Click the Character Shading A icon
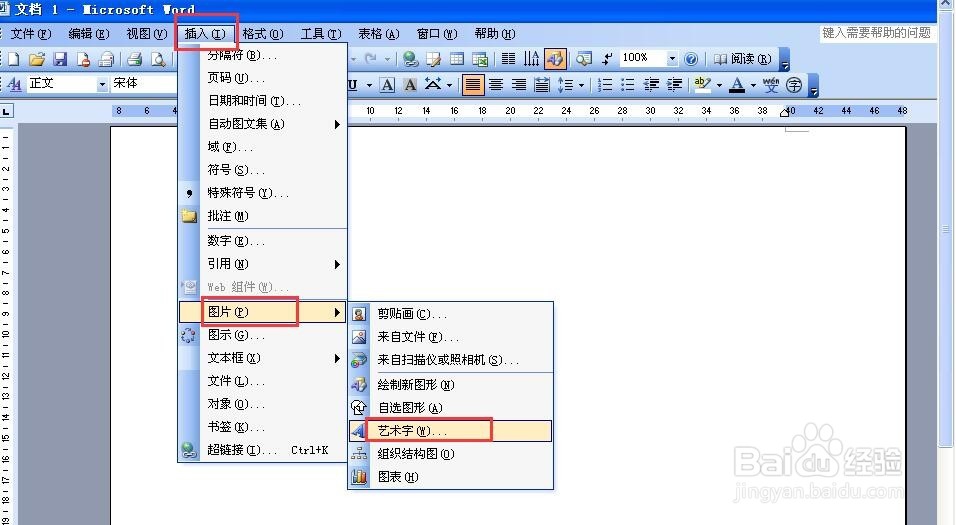Screen dimensions: 956x525 tap(410, 85)
